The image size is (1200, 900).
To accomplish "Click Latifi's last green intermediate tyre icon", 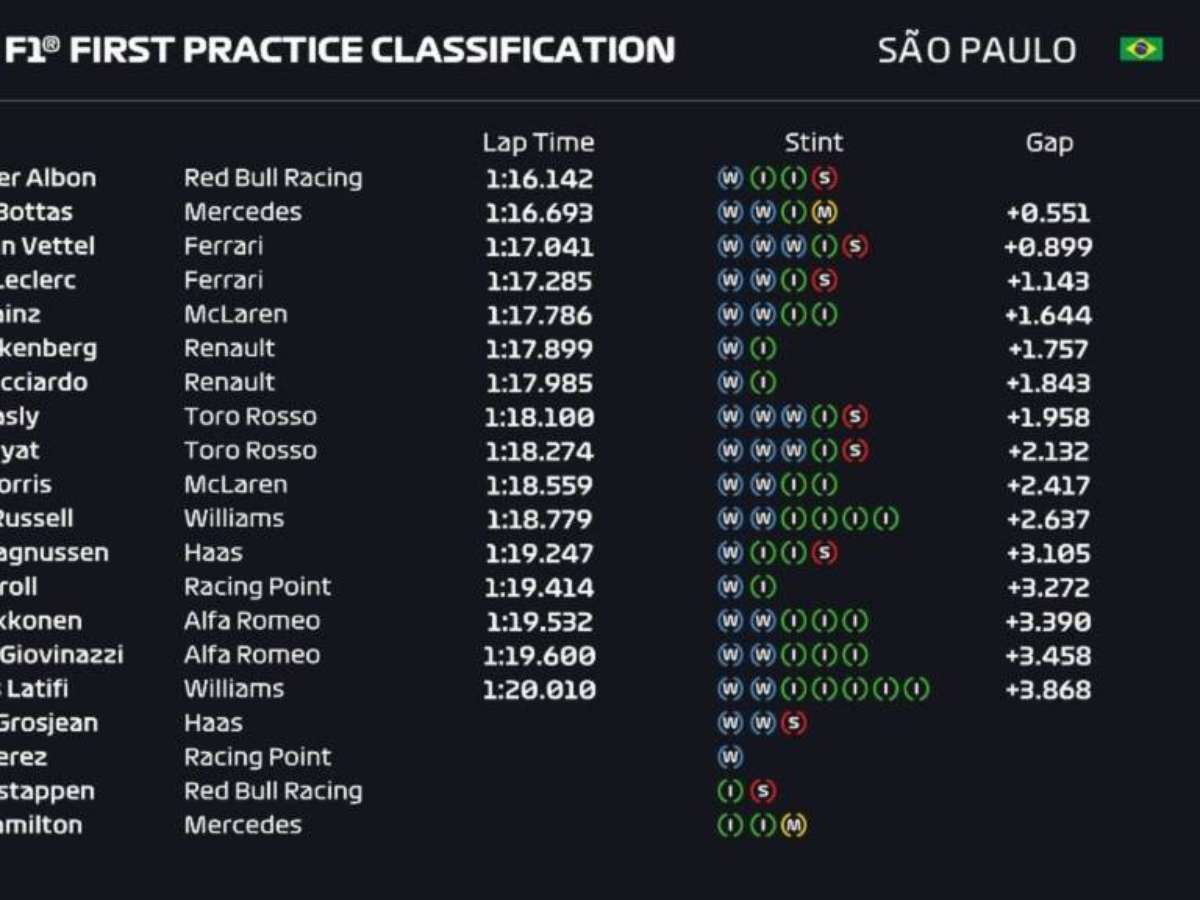I will tap(917, 689).
